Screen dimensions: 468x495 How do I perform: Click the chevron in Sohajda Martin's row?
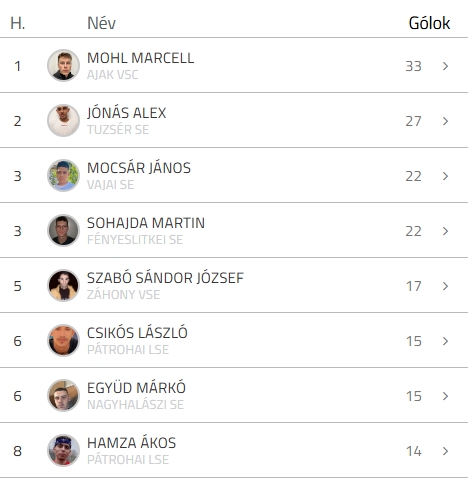click(x=445, y=231)
